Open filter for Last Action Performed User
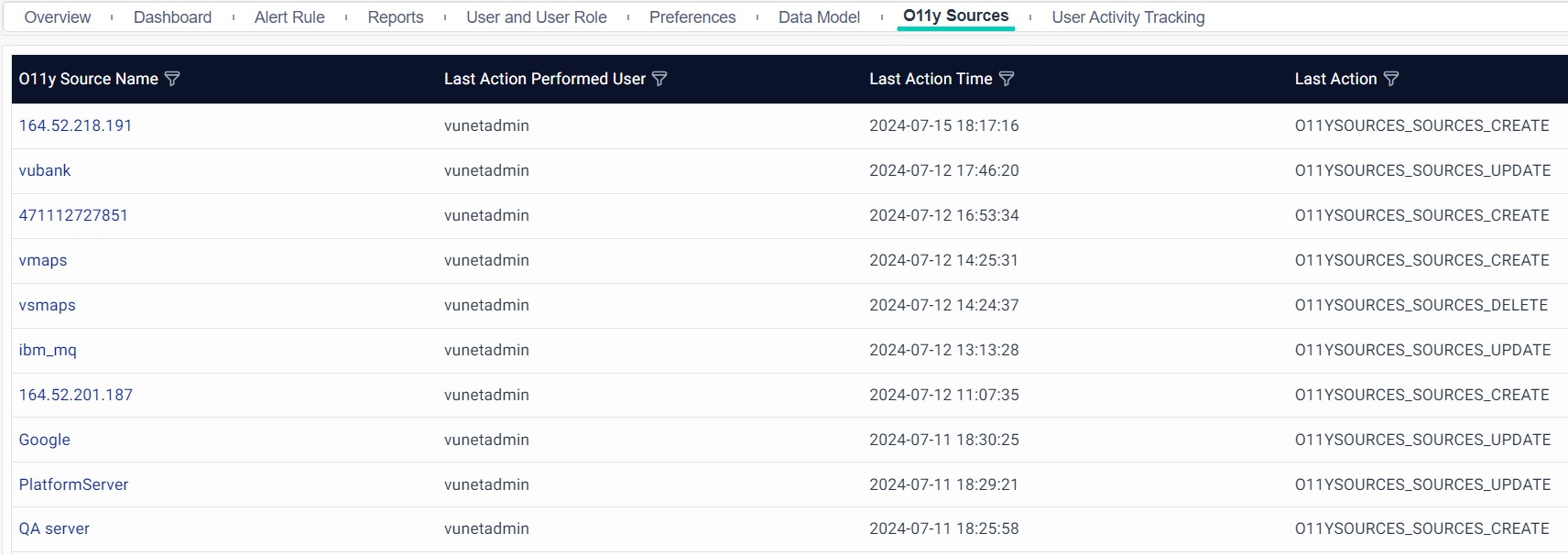The width and height of the screenshot is (1568, 555). 659,79
